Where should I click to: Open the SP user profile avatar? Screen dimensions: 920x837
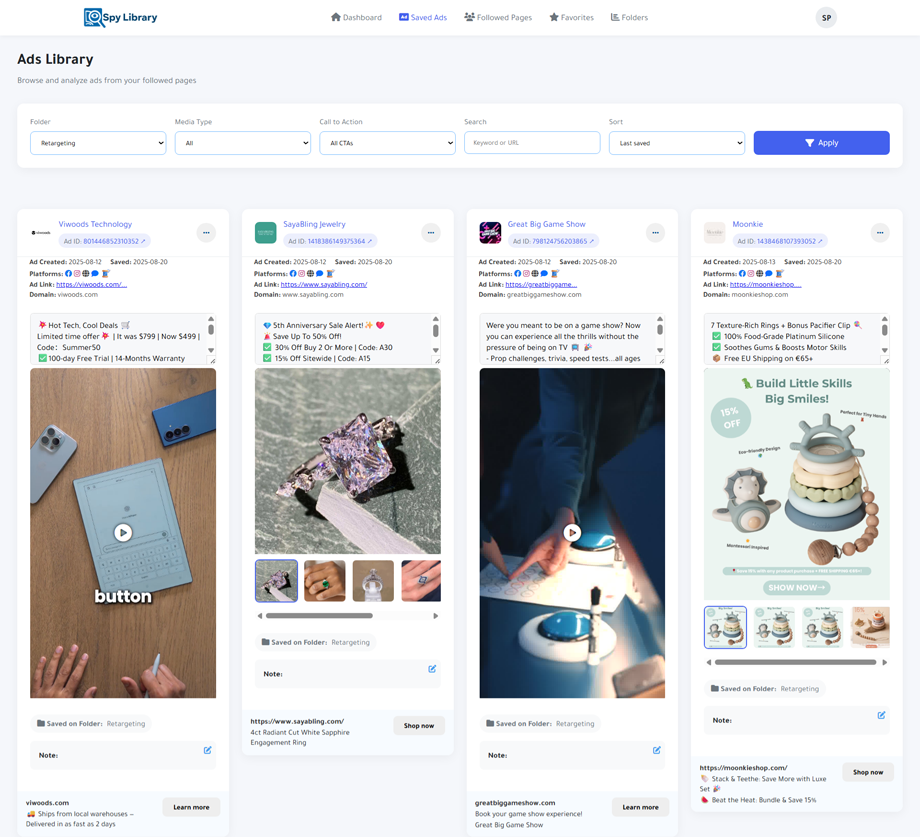[826, 18]
